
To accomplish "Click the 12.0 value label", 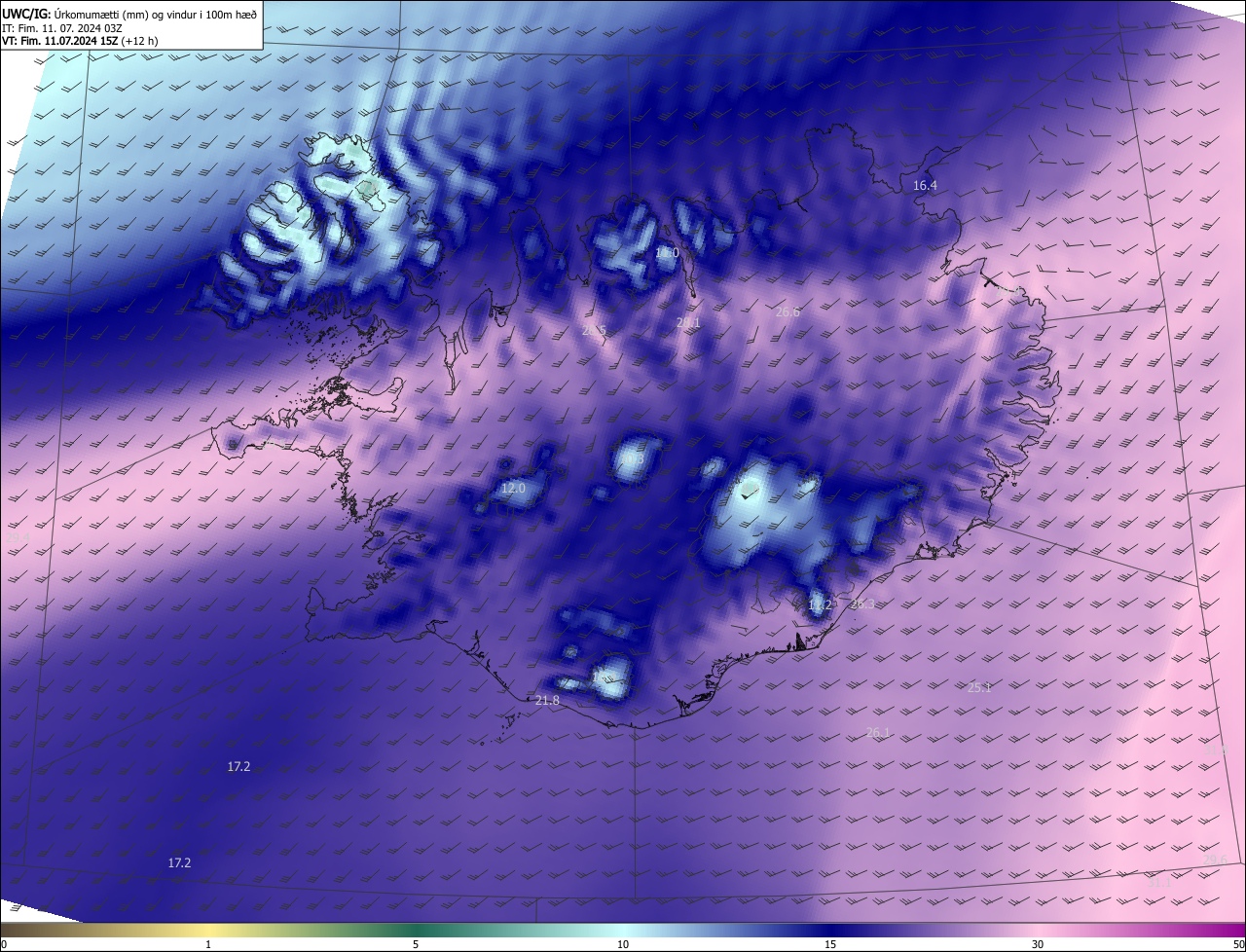I will [513, 488].
